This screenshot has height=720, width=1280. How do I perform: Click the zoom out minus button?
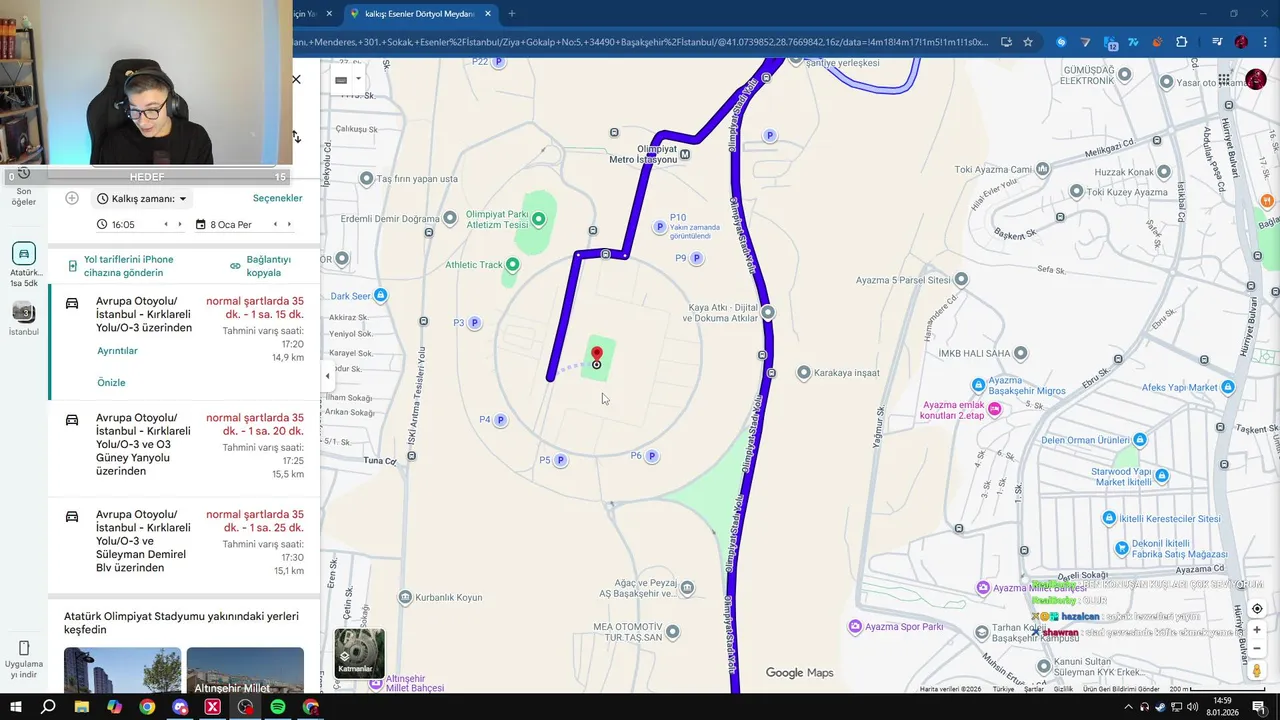tap(1257, 648)
